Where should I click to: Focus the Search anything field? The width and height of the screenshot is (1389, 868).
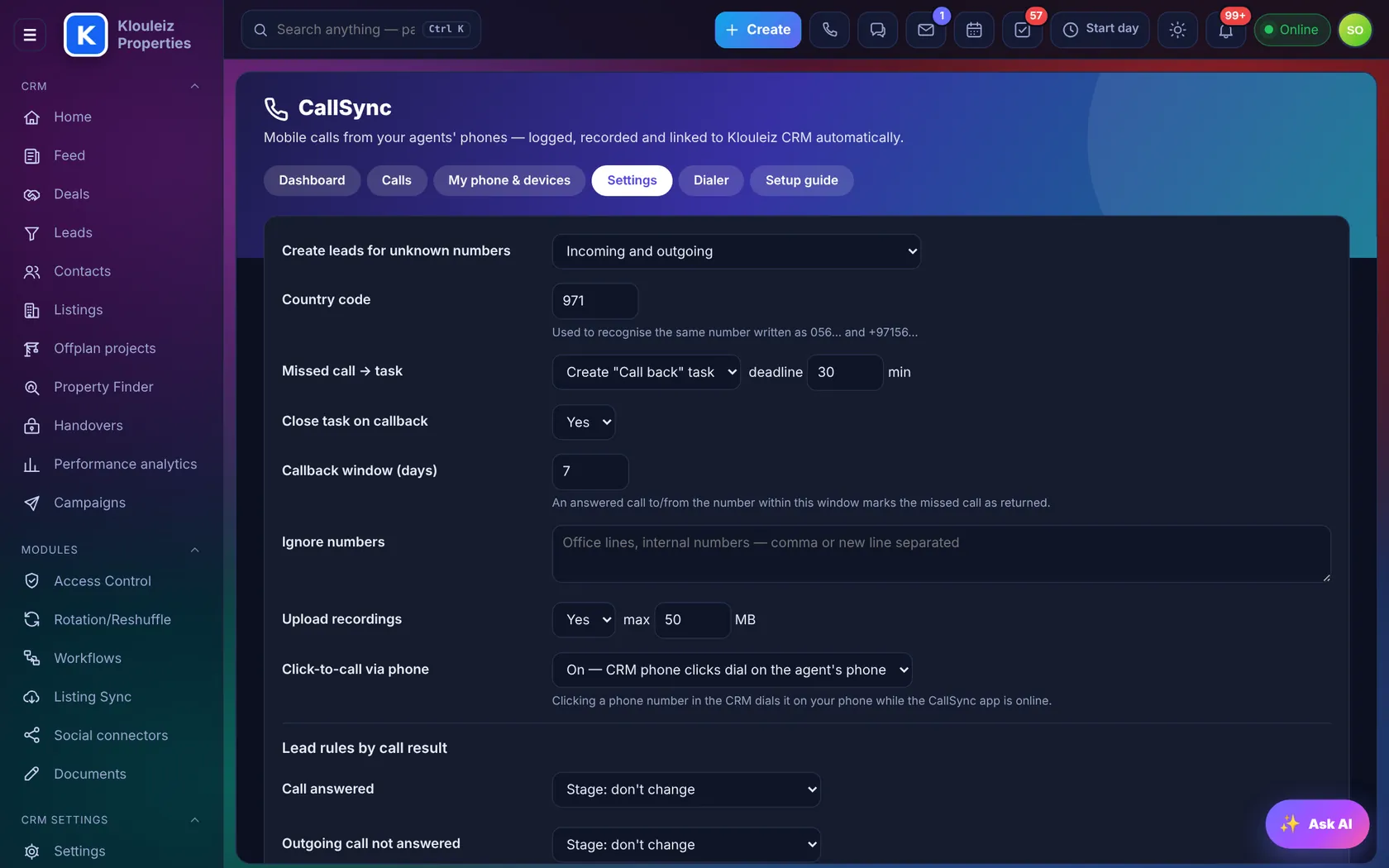tap(361, 30)
